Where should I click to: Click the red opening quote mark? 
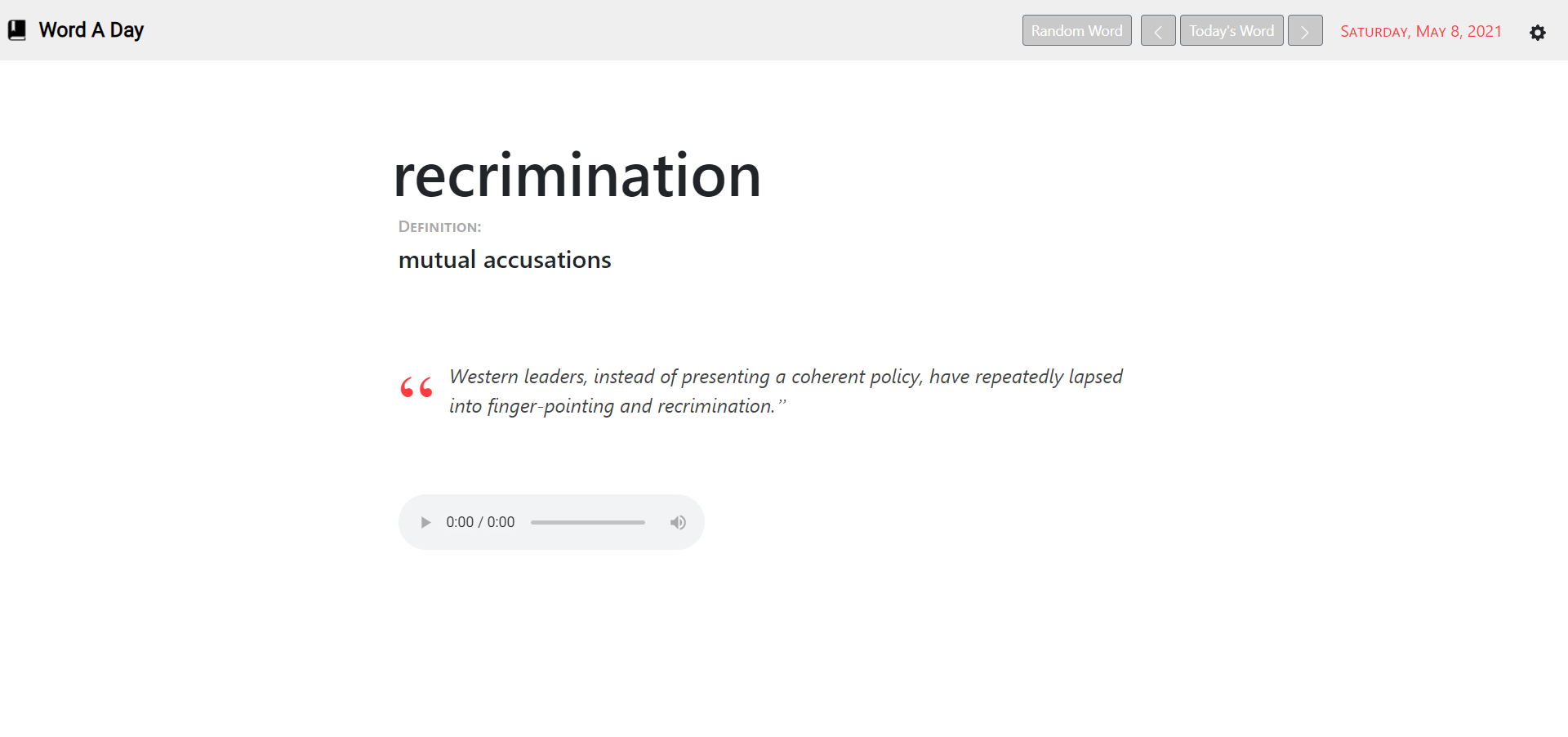(416, 387)
